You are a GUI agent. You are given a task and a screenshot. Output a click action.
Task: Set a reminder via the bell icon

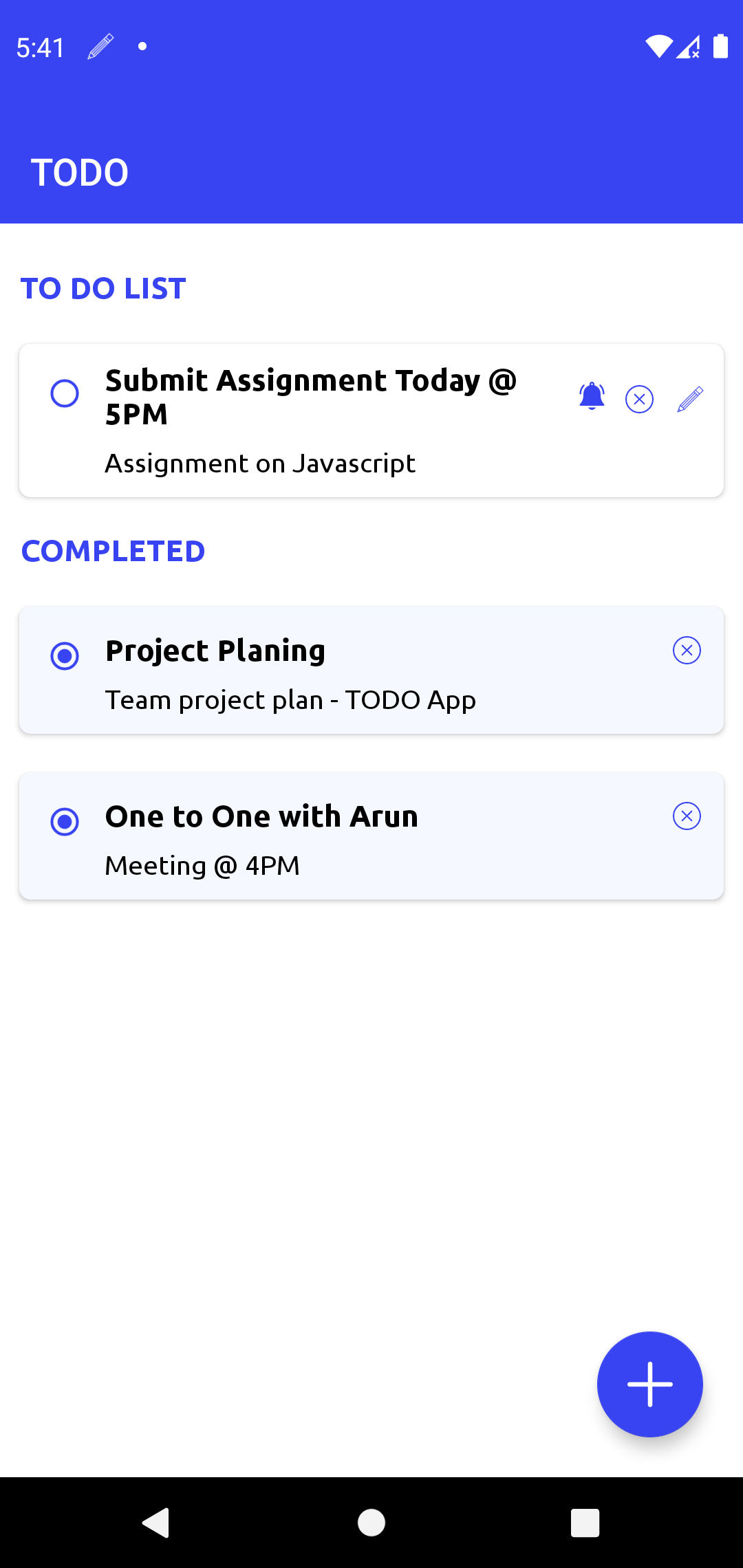pos(591,398)
